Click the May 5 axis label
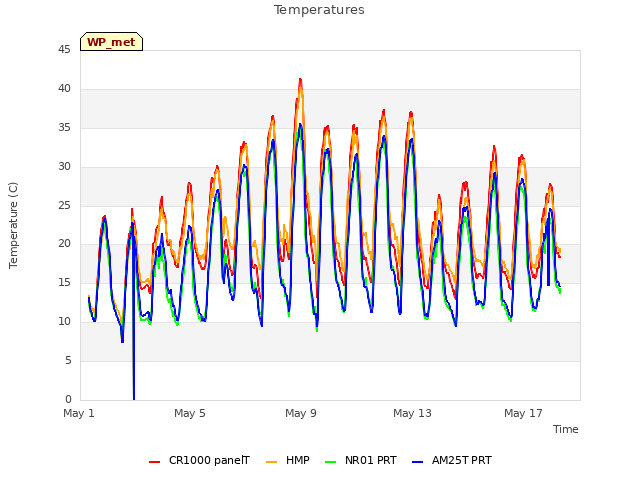Screen dimensions: 640x480 tap(190, 413)
